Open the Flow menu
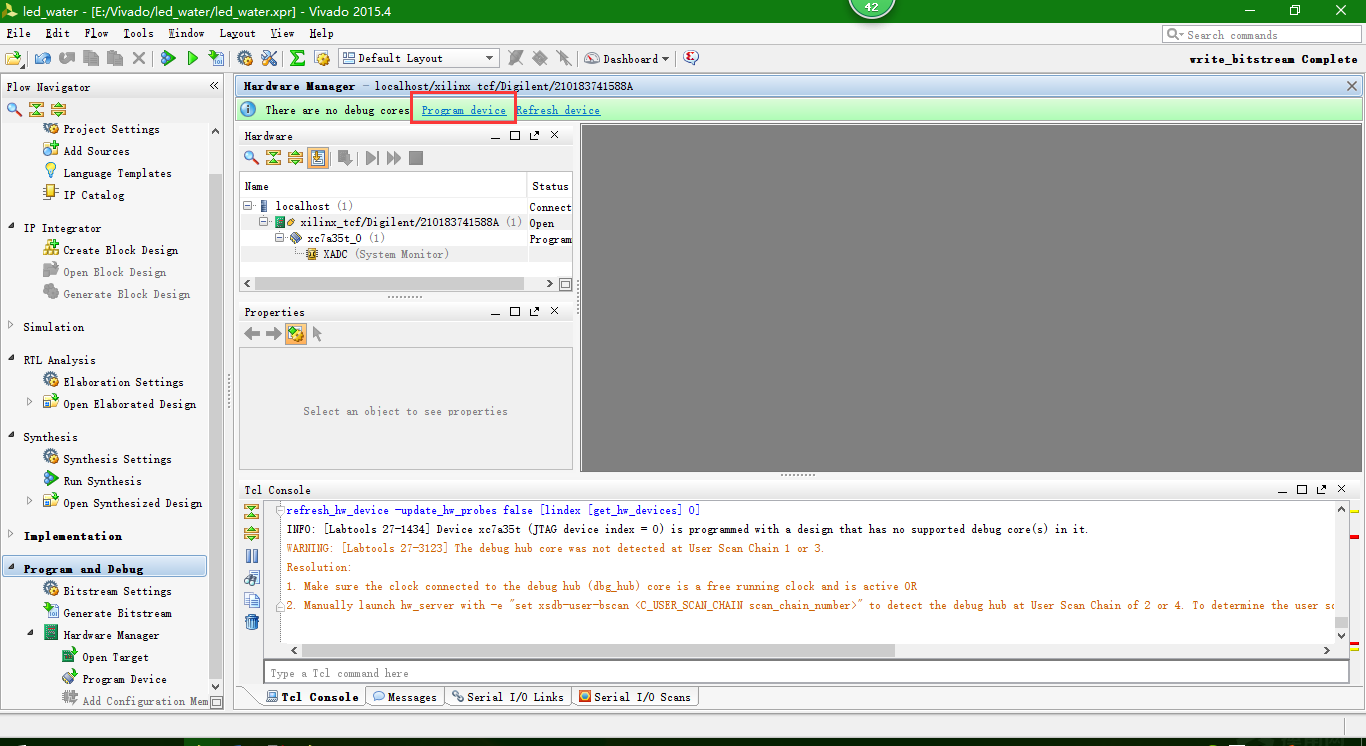This screenshot has height=746, width=1366. tap(97, 33)
